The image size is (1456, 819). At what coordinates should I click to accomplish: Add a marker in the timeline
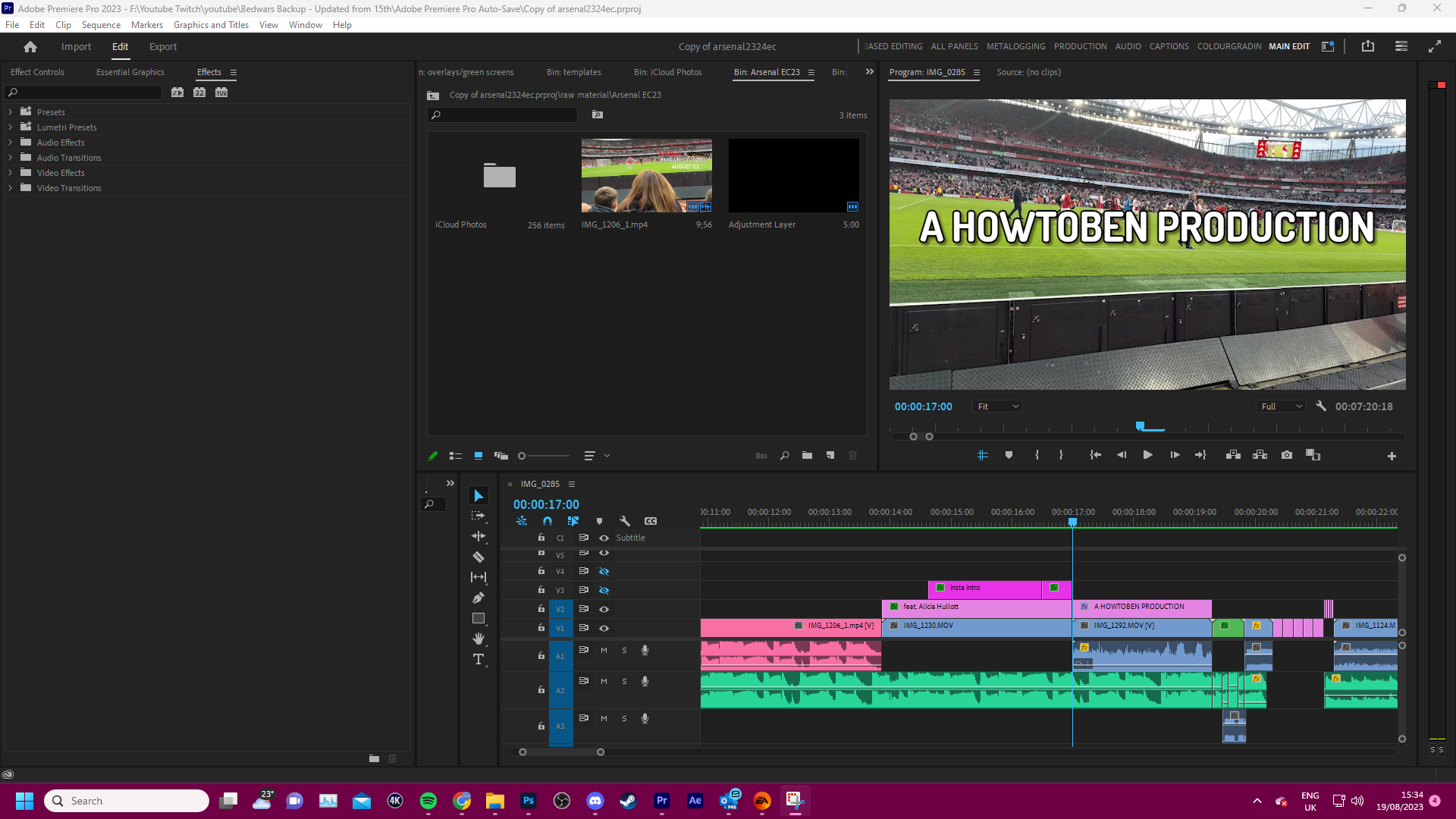click(599, 521)
